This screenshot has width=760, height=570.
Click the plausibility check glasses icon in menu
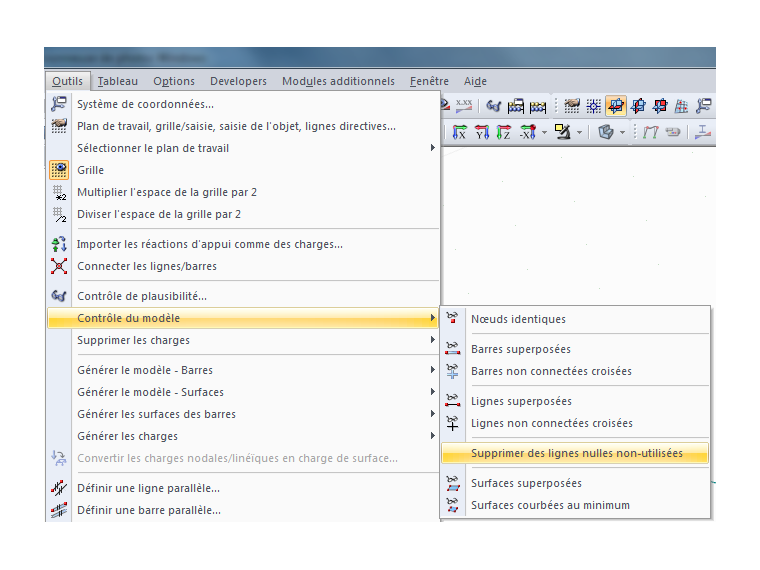[59, 296]
